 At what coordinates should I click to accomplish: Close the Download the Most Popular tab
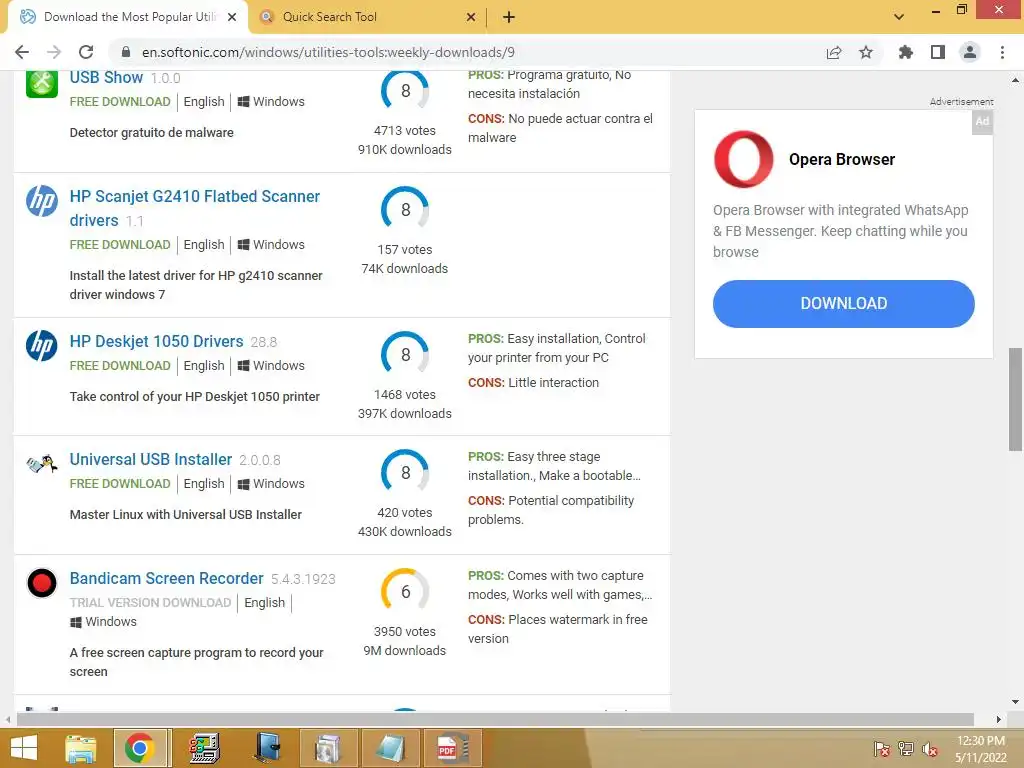coord(232,17)
